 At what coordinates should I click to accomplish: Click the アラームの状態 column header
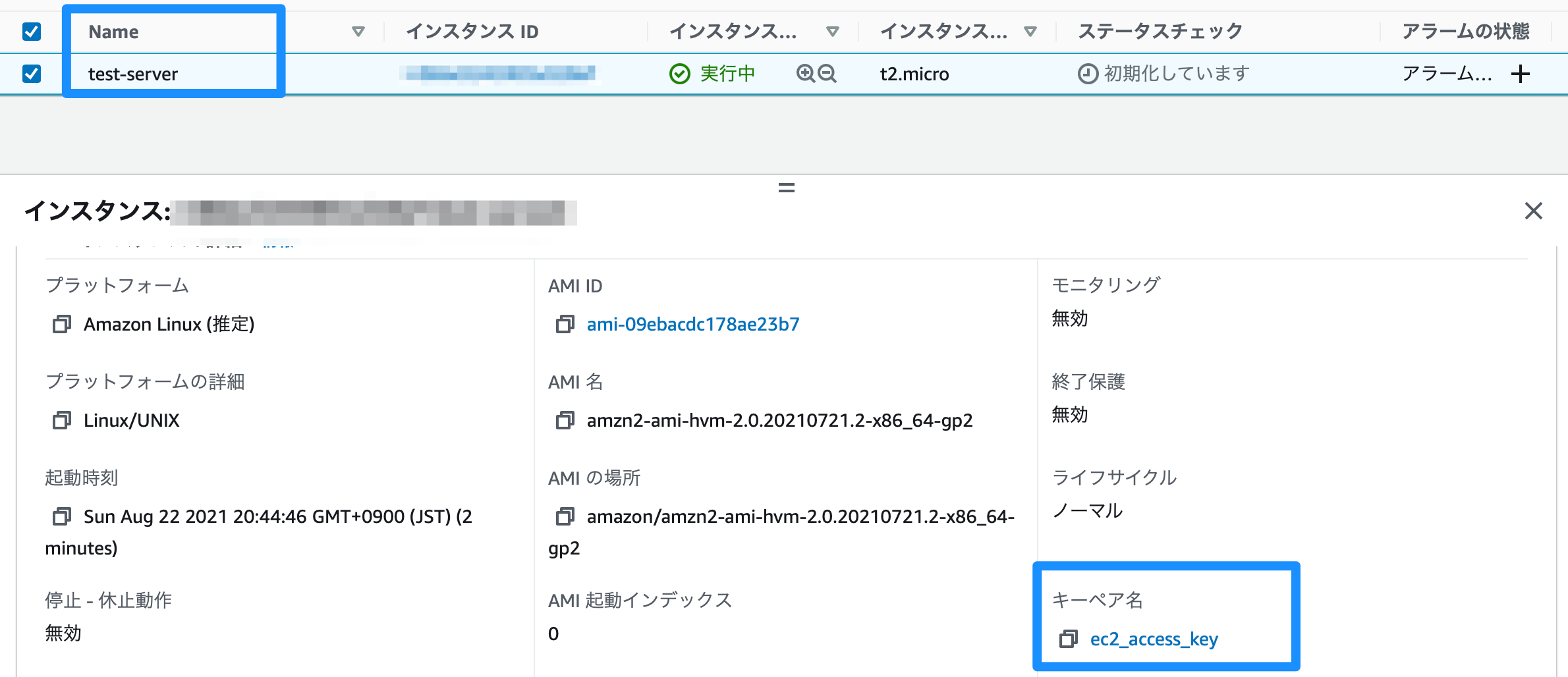click(x=1466, y=31)
